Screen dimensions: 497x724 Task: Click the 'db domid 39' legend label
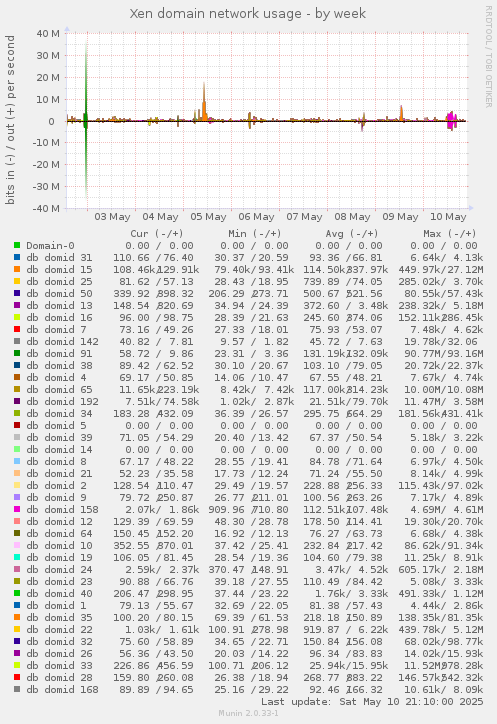(59, 438)
